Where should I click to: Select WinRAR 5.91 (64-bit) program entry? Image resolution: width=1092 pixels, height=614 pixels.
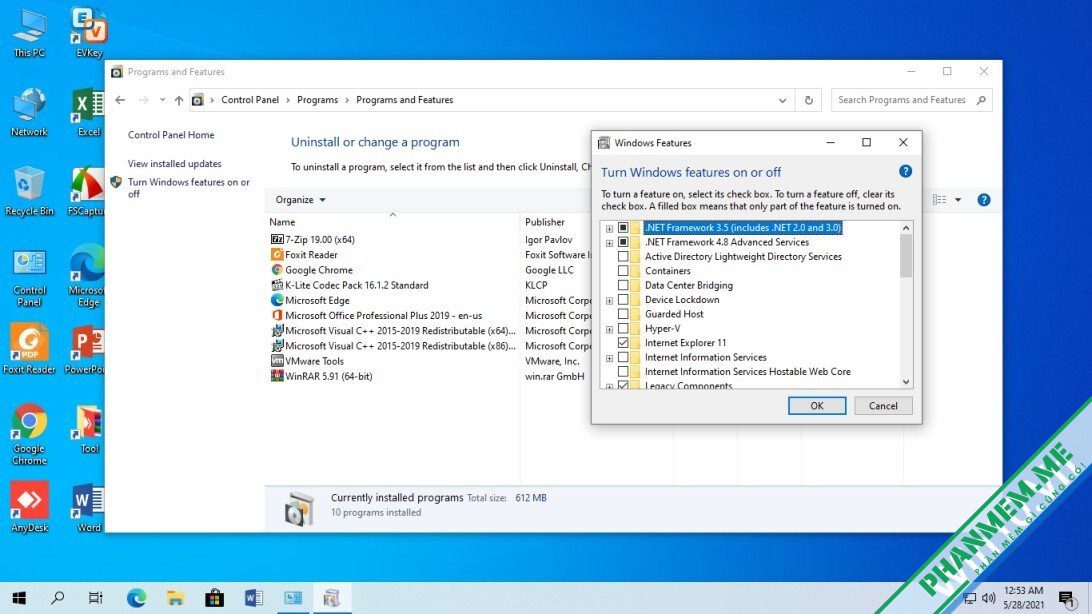pyautogui.click(x=328, y=376)
